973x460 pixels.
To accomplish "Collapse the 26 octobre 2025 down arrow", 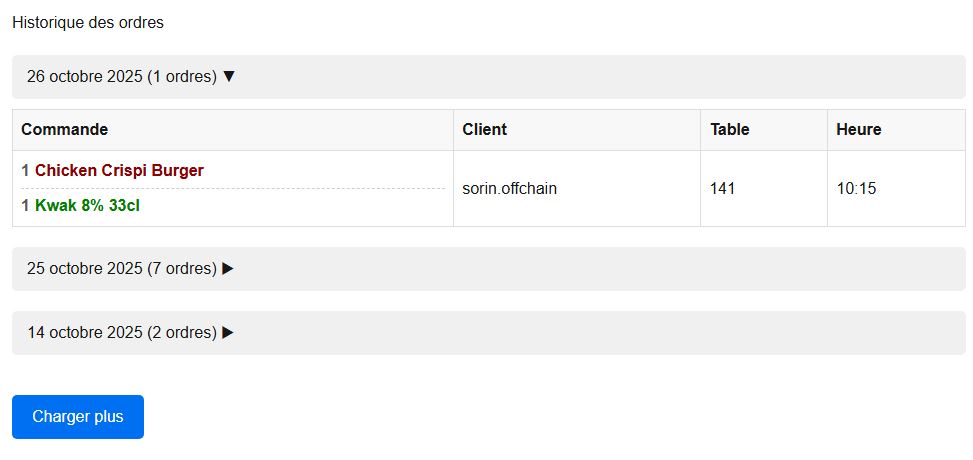I will click(x=229, y=77).
